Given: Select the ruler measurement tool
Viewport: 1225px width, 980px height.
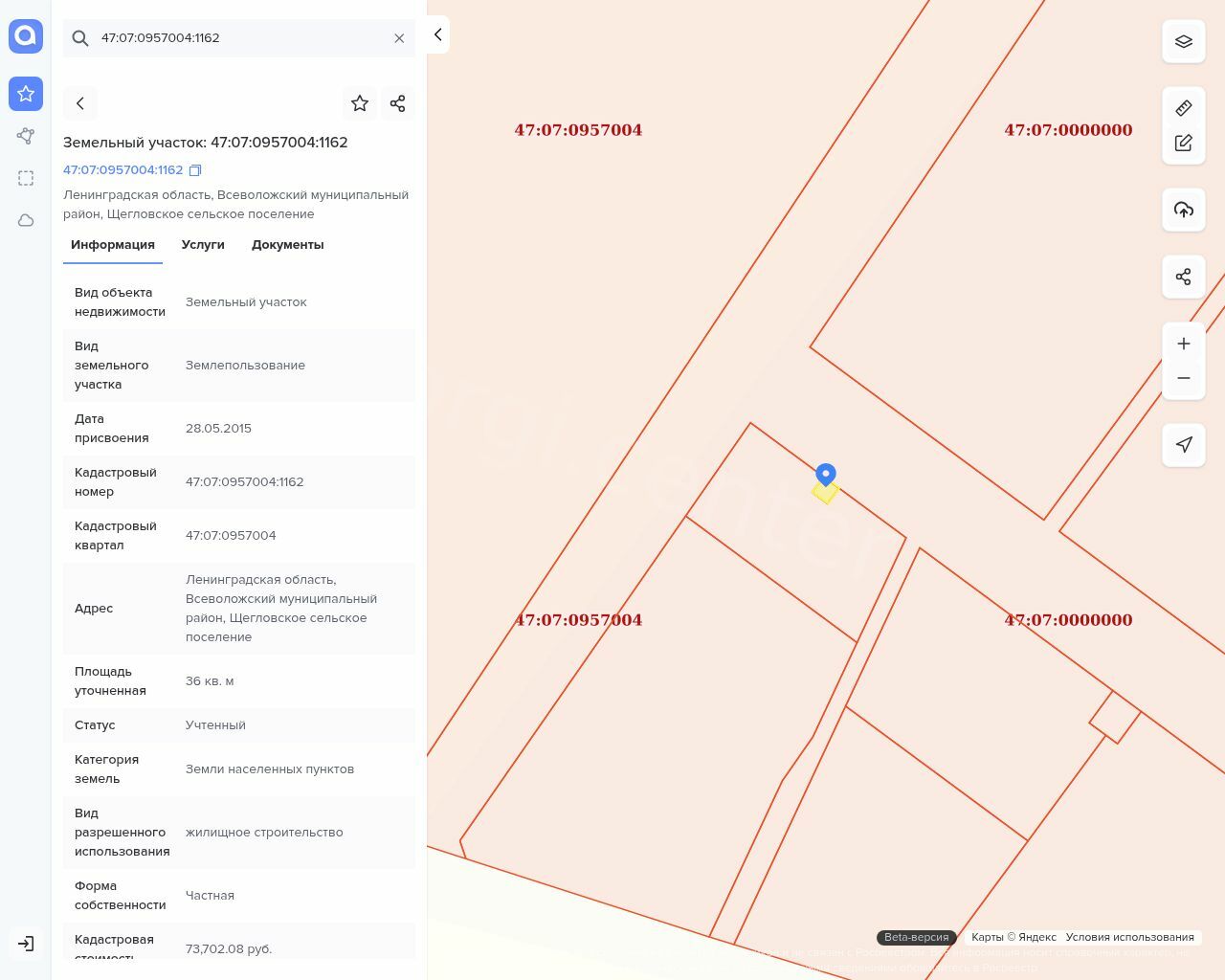Looking at the screenshot, I should pos(1184,108).
